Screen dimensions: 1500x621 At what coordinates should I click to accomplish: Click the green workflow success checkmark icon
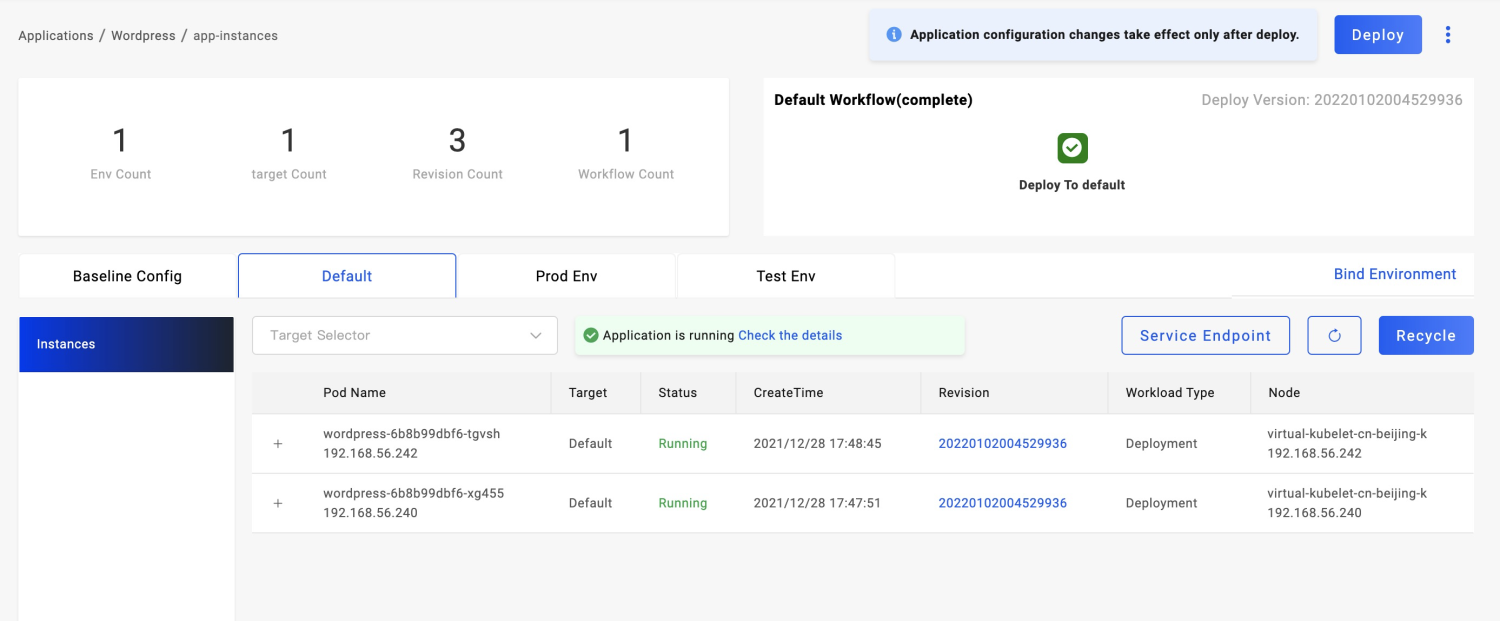point(1072,148)
